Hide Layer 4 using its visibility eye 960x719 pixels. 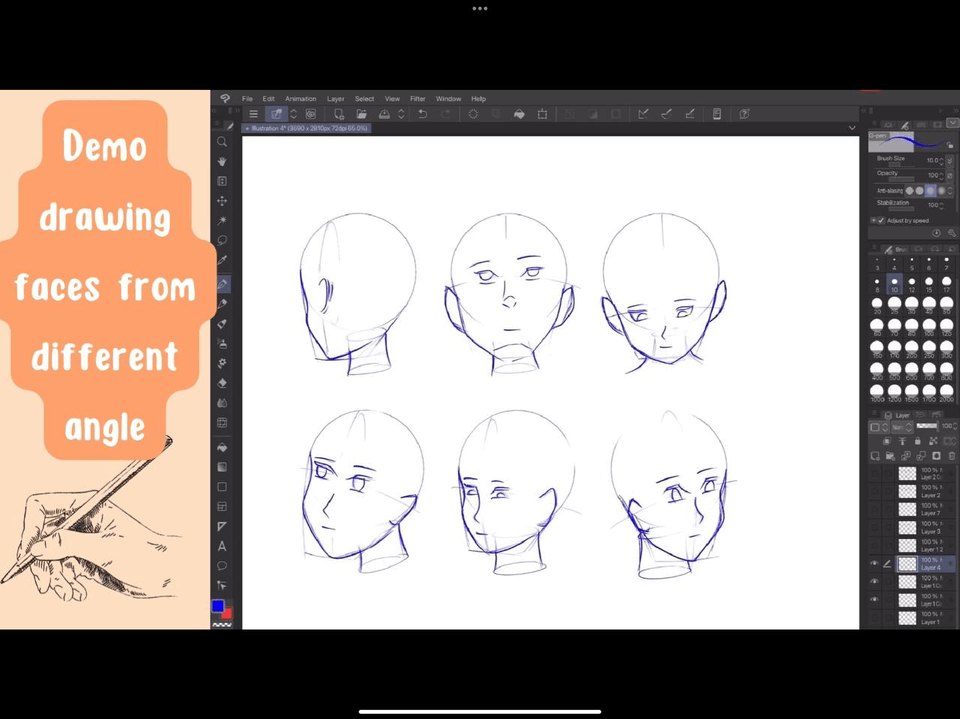click(874, 562)
